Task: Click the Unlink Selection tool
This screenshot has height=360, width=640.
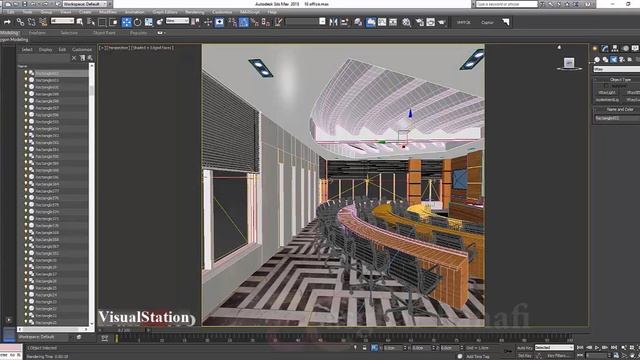Action: pyautogui.click(x=31, y=22)
